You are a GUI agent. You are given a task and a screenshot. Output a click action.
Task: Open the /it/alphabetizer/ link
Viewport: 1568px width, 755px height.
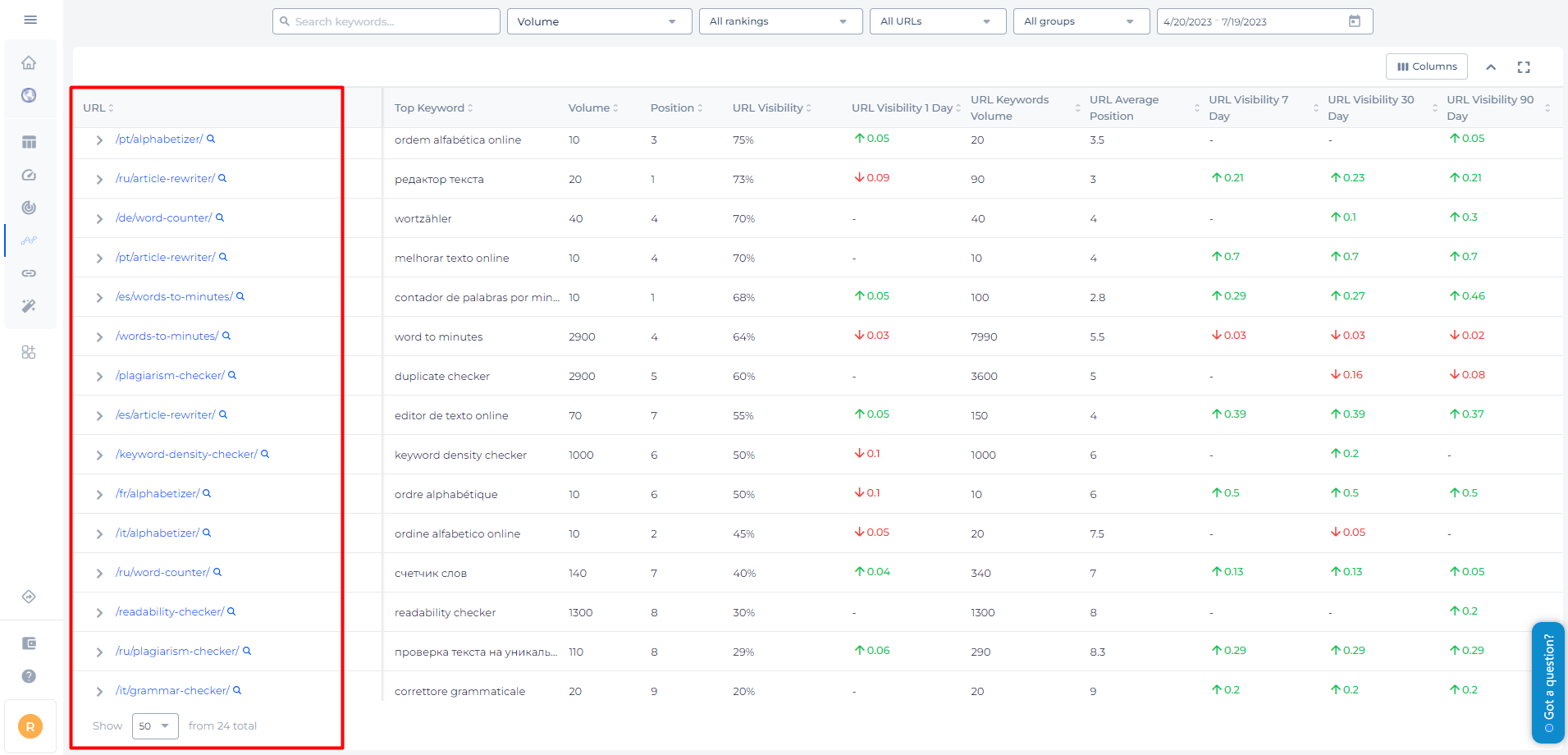[x=157, y=533]
